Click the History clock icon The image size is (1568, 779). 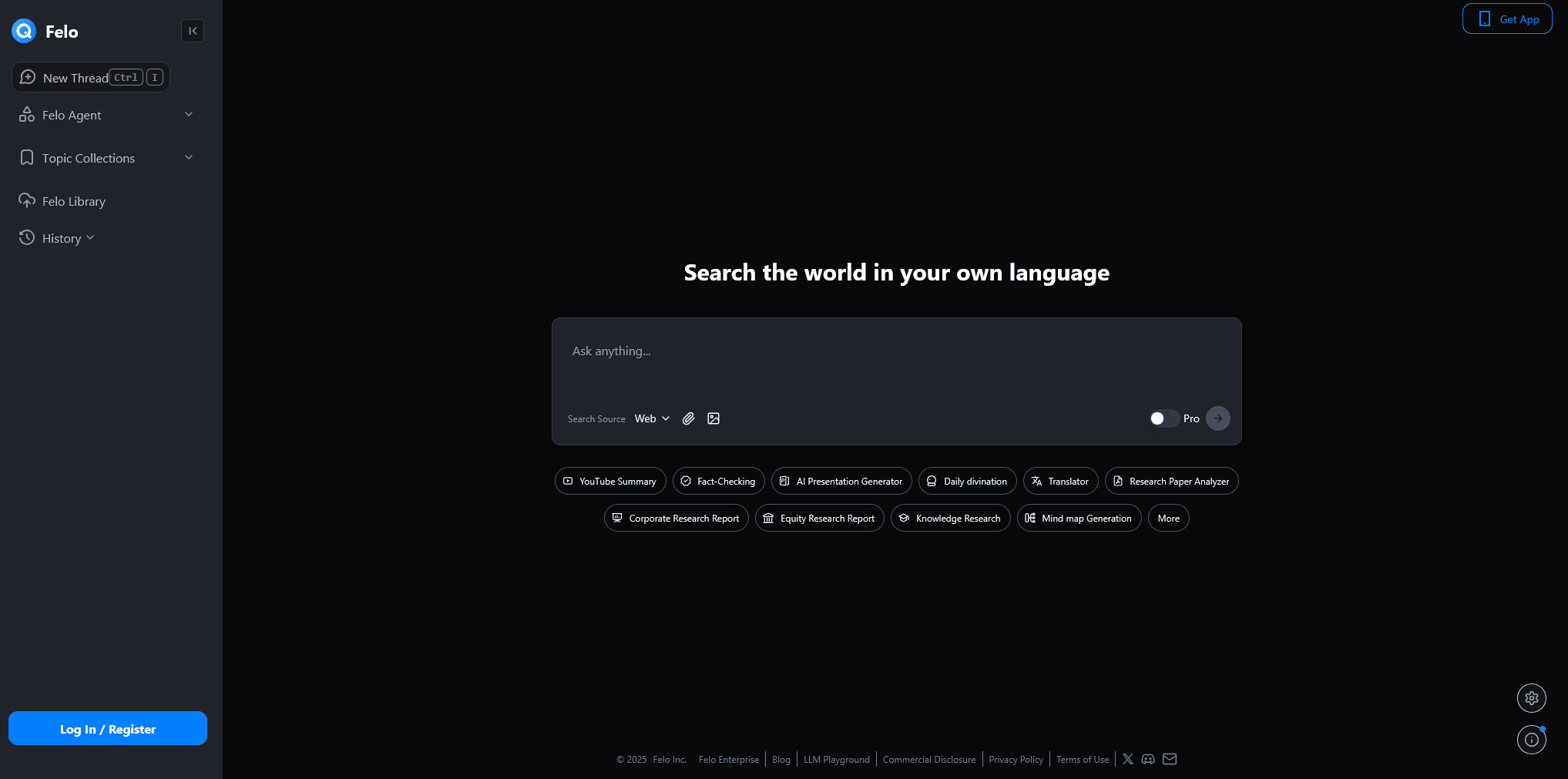pyautogui.click(x=27, y=237)
